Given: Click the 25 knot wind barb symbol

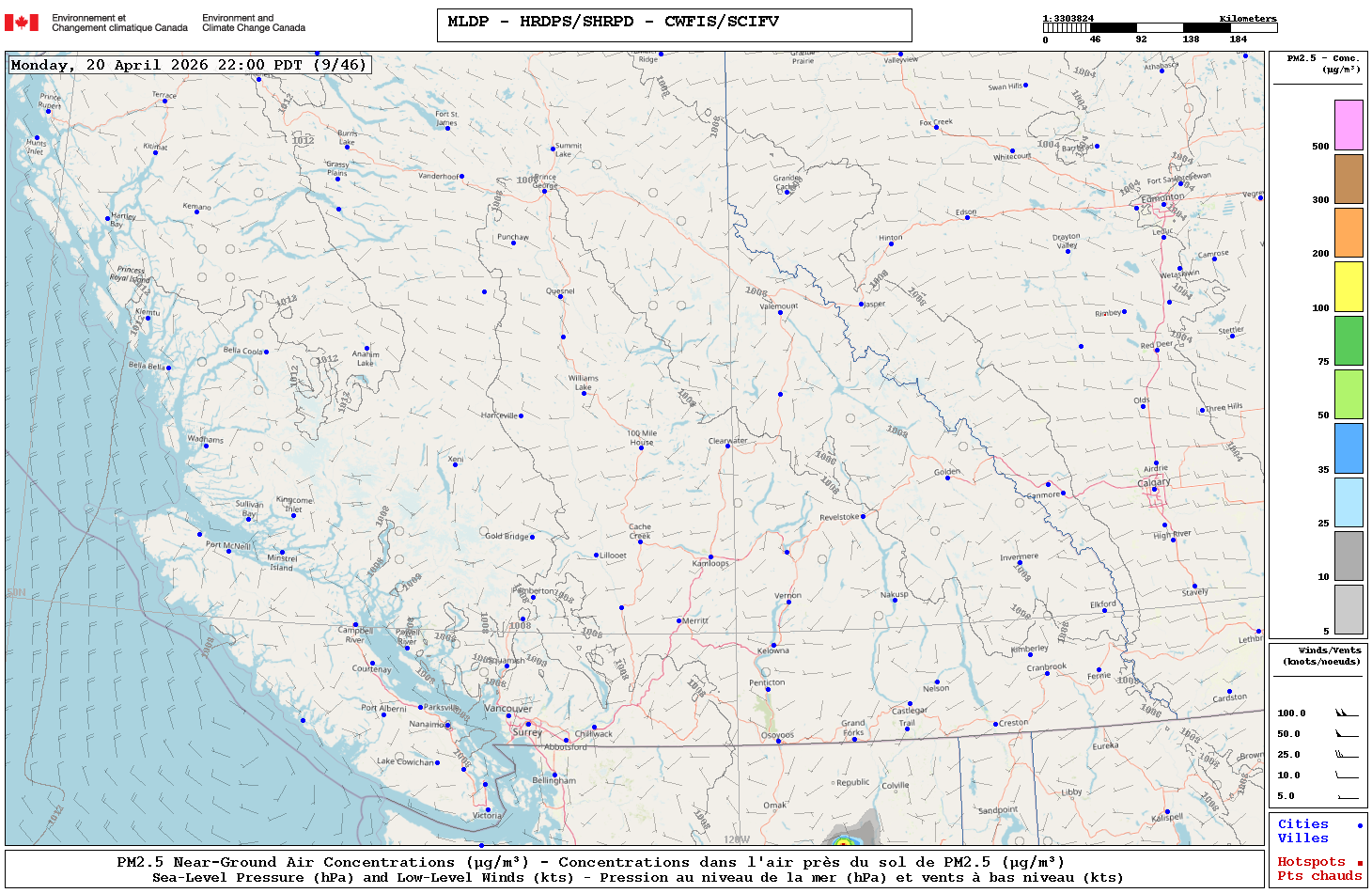Looking at the screenshot, I should click(x=1347, y=755).
